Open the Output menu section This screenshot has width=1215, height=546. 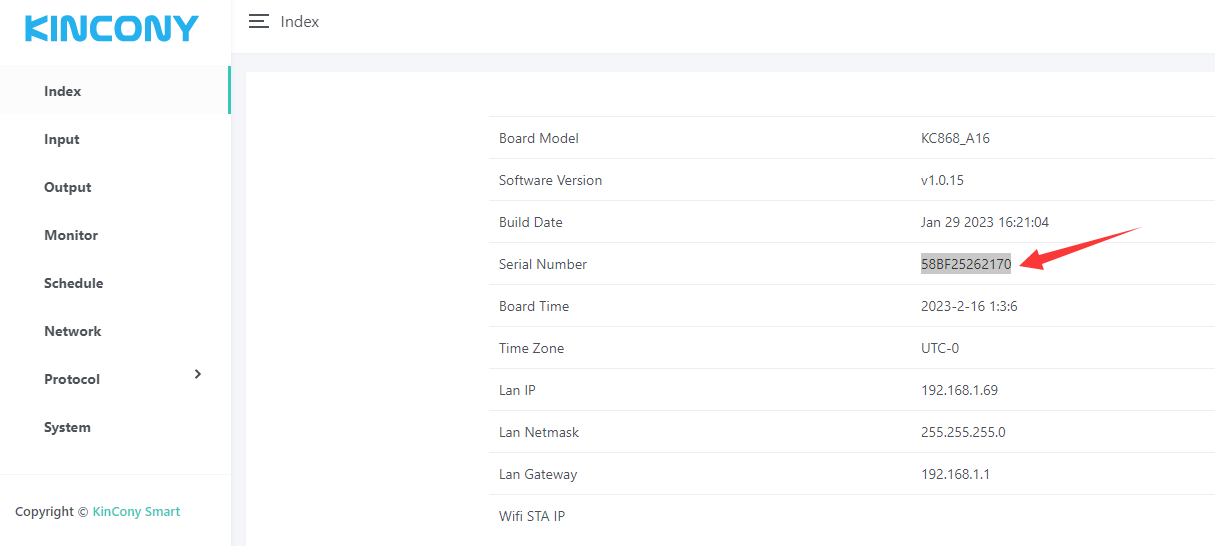coord(67,187)
